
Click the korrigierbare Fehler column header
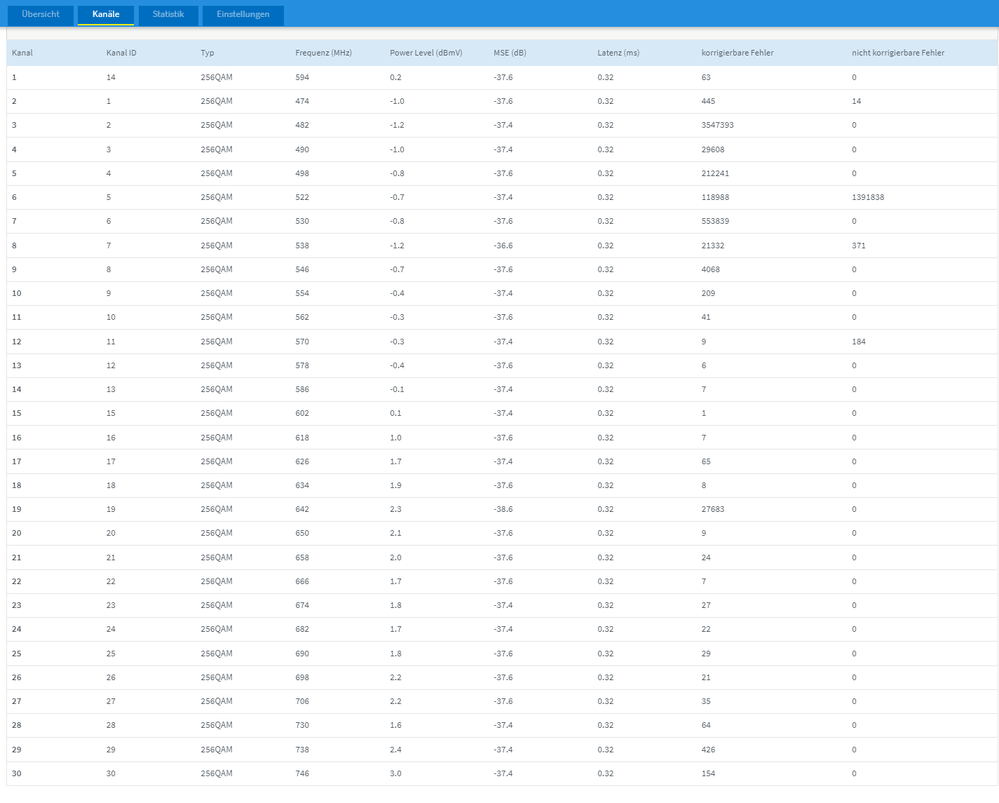[x=737, y=53]
